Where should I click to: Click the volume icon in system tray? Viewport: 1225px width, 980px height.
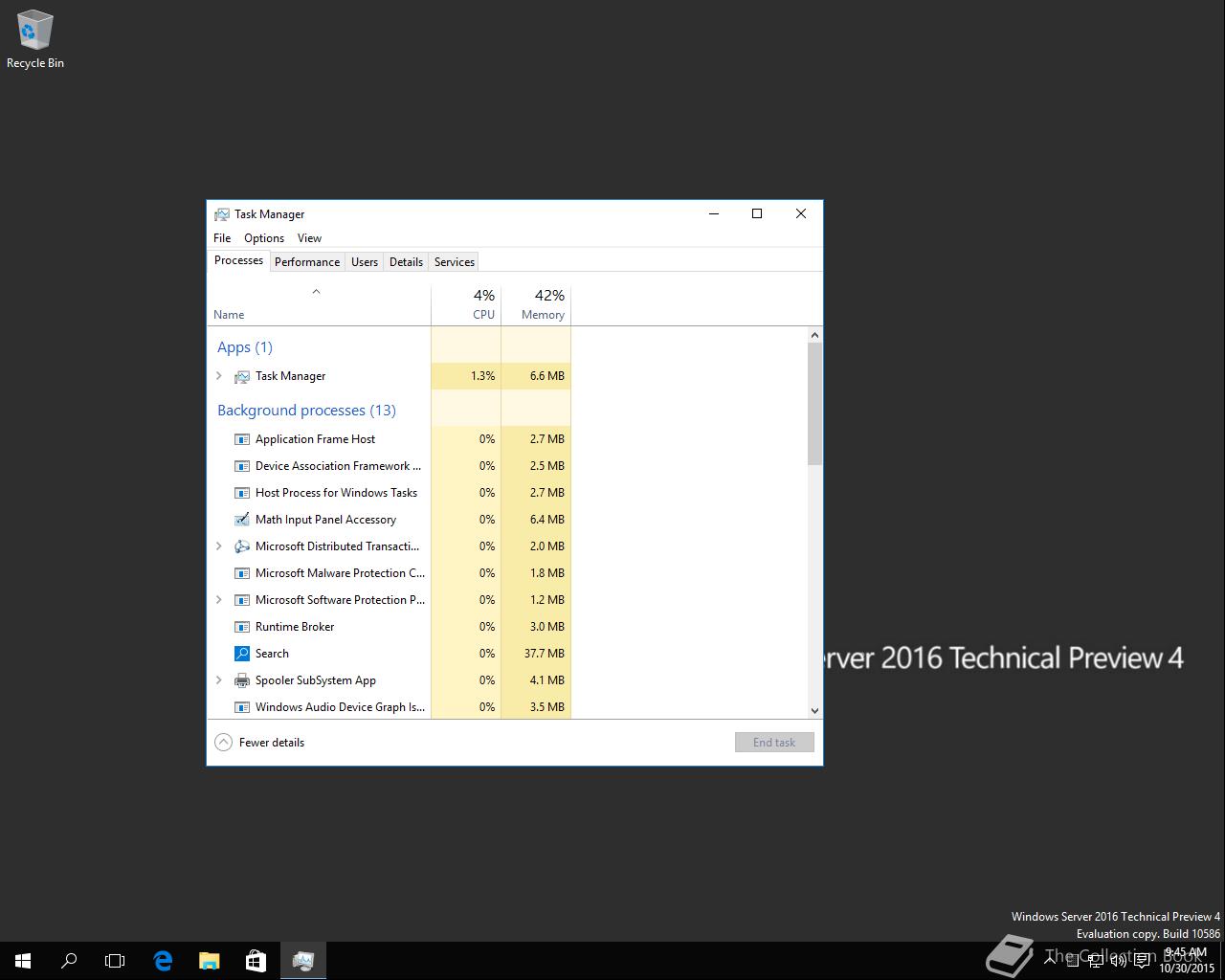[x=1119, y=961]
